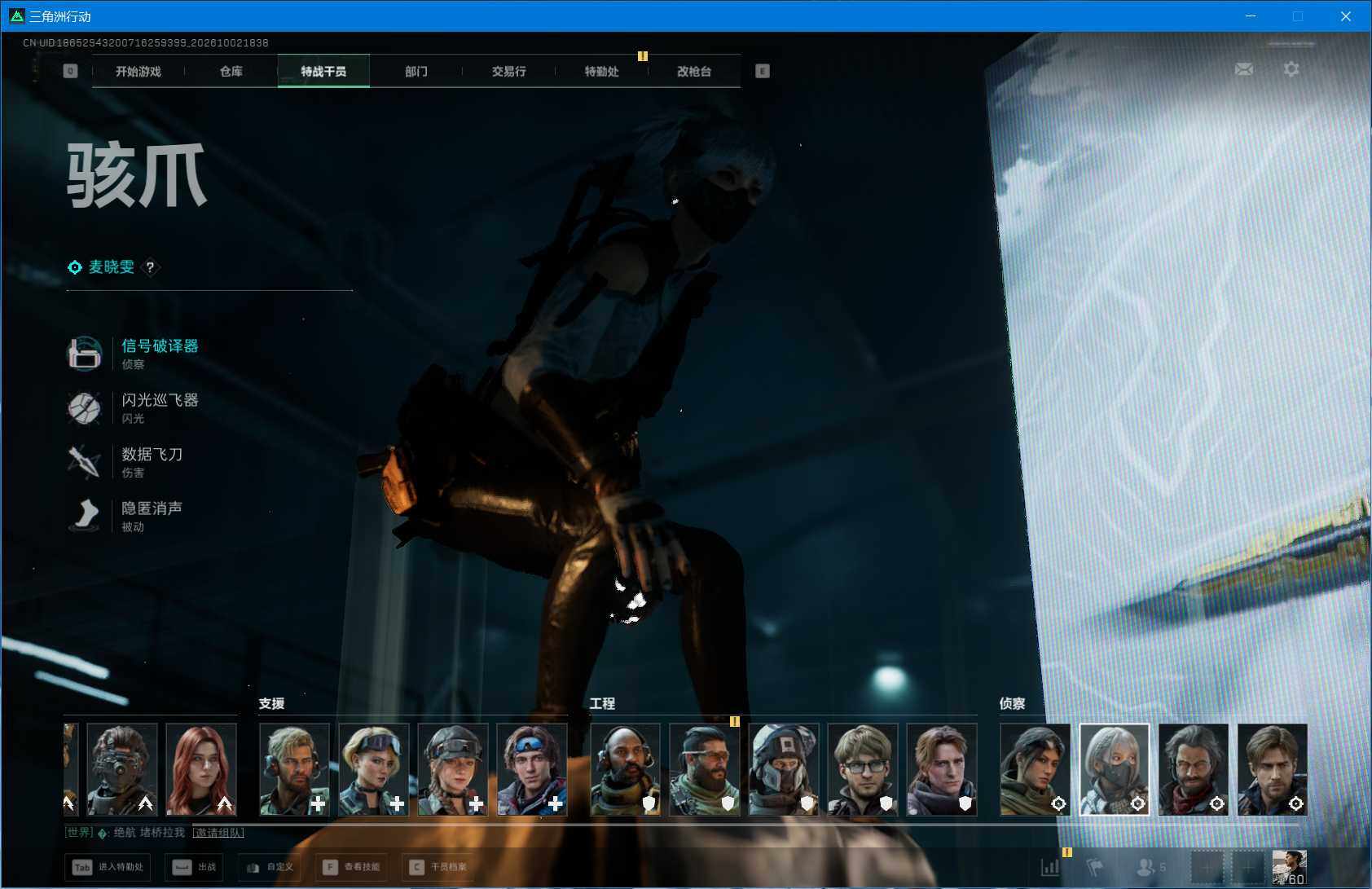Open the 部门 tab
Image resolution: width=1372 pixels, height=889 pixels.
tap(416, 71)
